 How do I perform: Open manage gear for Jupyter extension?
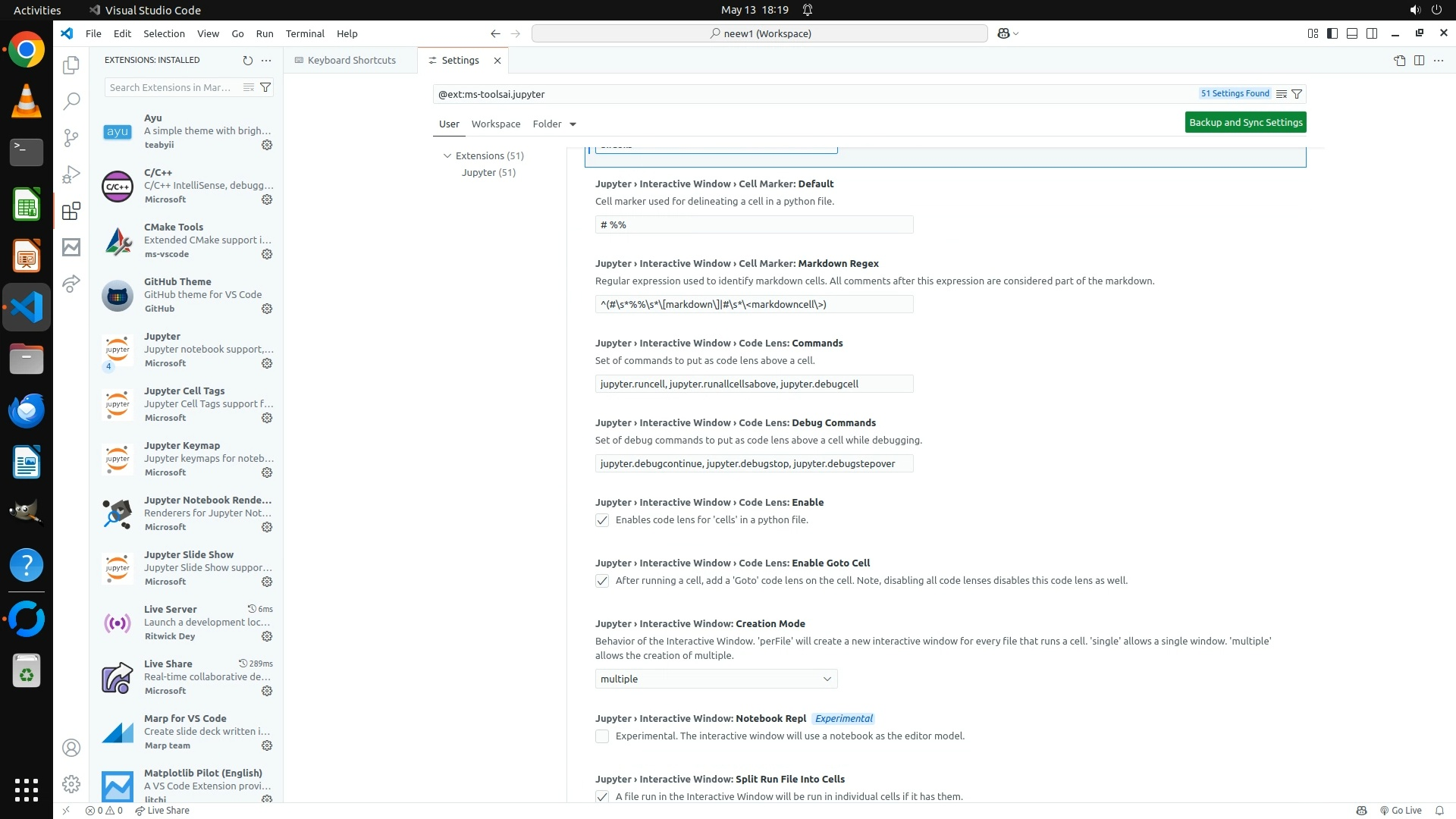pyautogui.click(x=267, y=363)
